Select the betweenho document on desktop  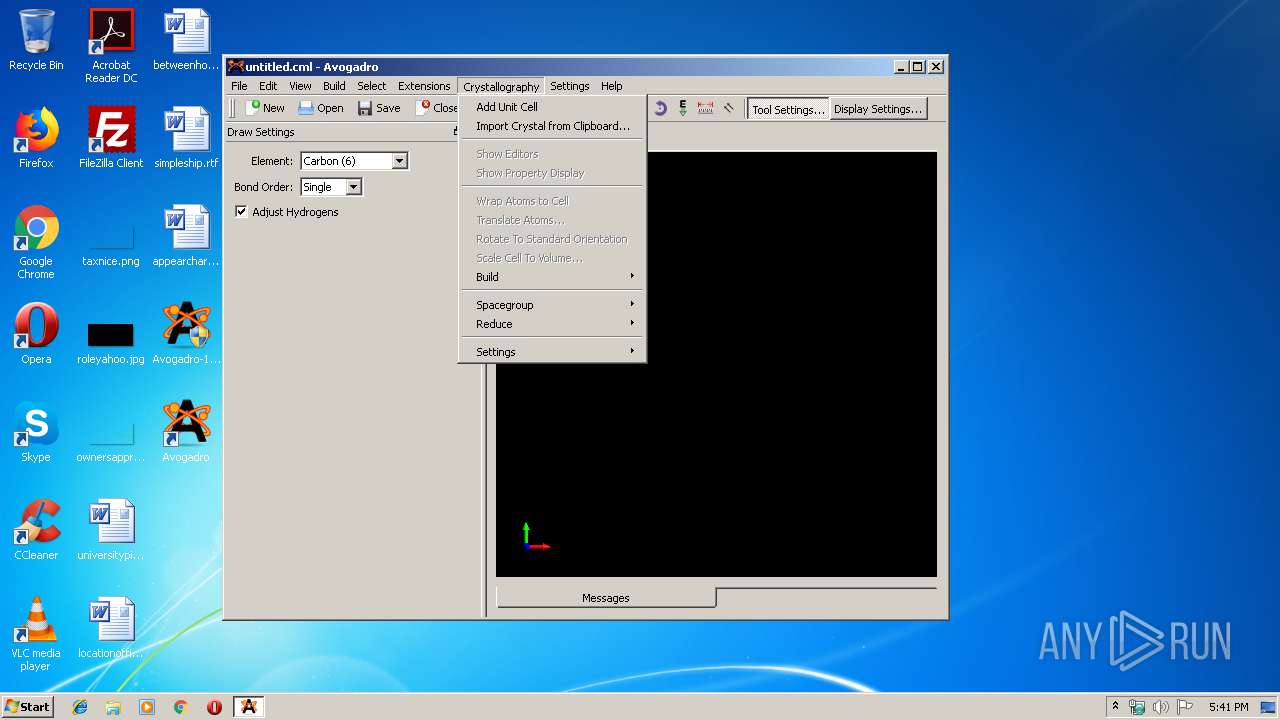pyautogui.click(x=186, y=40)
